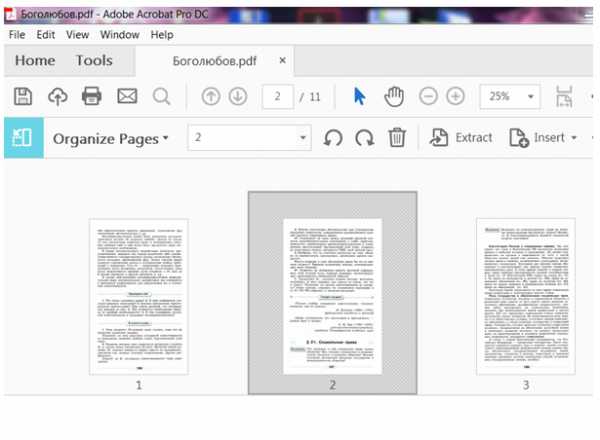Activate the Hand pan tool
Screen dimensions: 600x440
394,96
